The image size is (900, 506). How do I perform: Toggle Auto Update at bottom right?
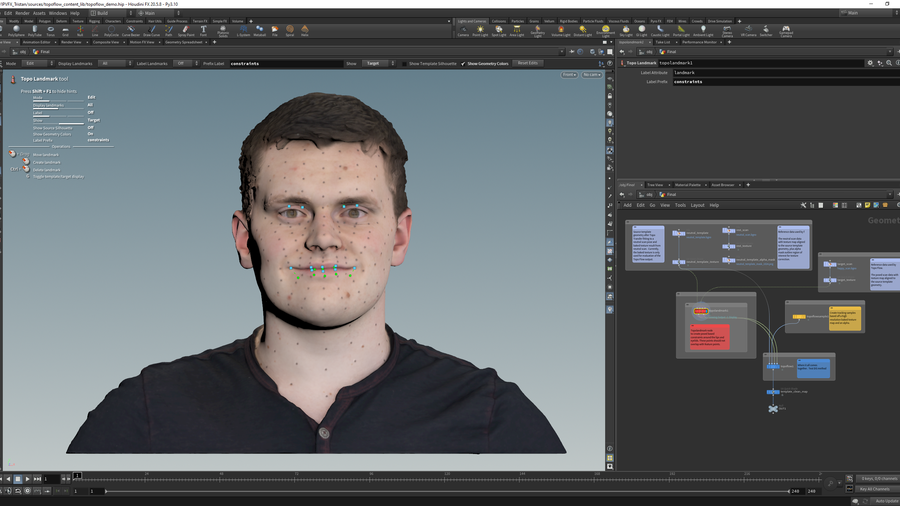pyautogui.click(x=887, y=501)
